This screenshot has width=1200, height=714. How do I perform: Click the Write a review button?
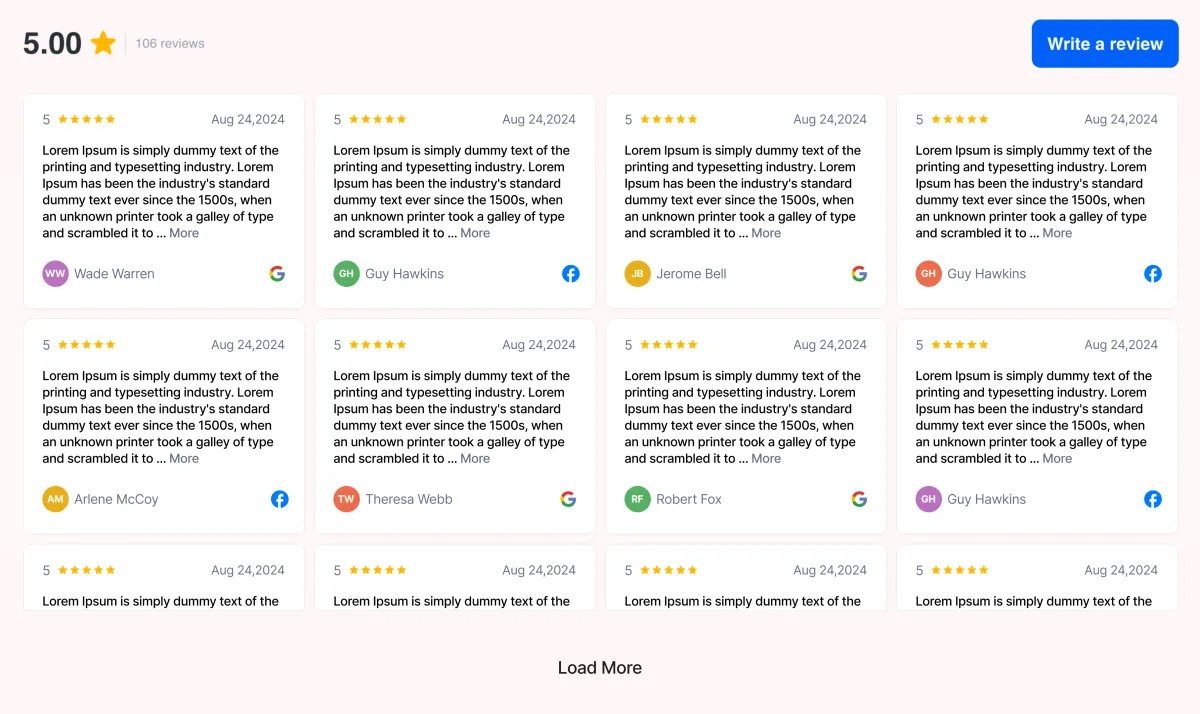pos(1105,44)
